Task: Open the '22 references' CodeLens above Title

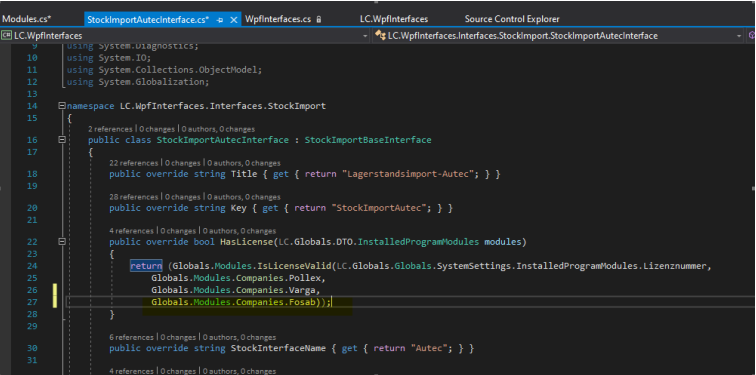Action: 134,163
